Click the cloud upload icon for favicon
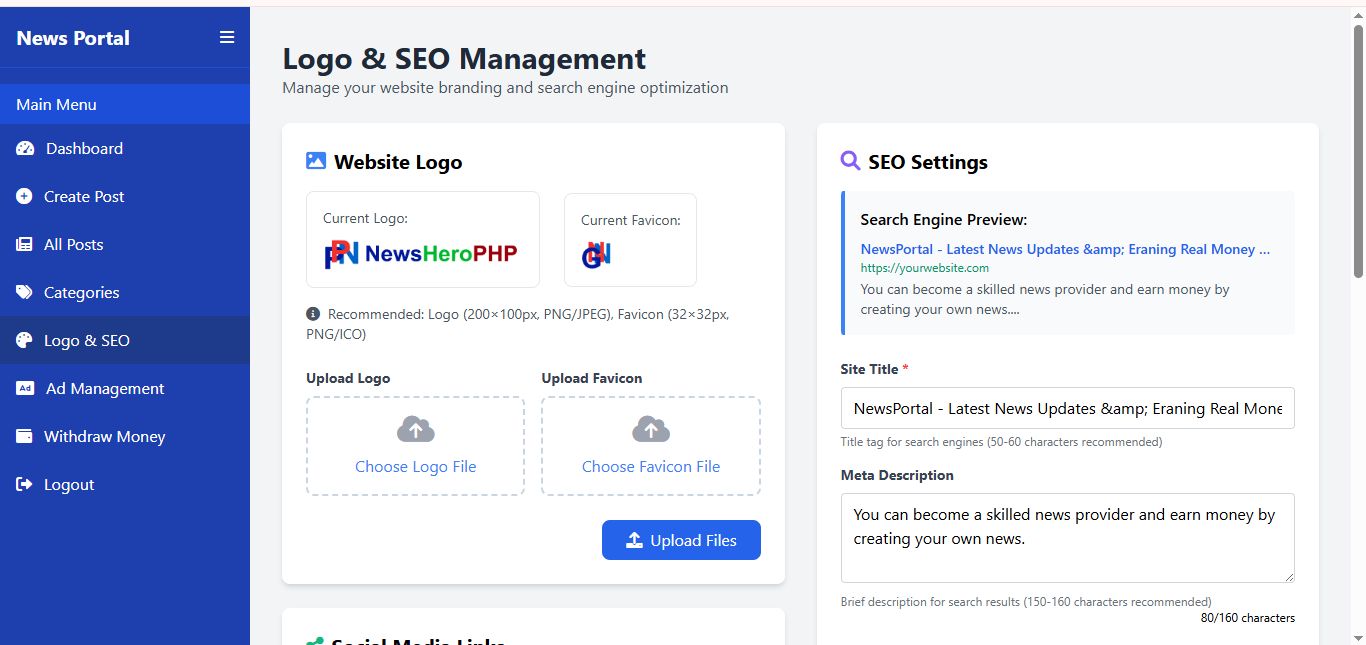 click(651, 430)
